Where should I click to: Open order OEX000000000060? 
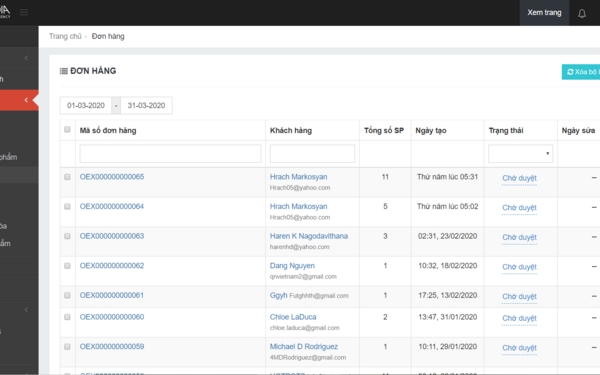pos(112,317)
